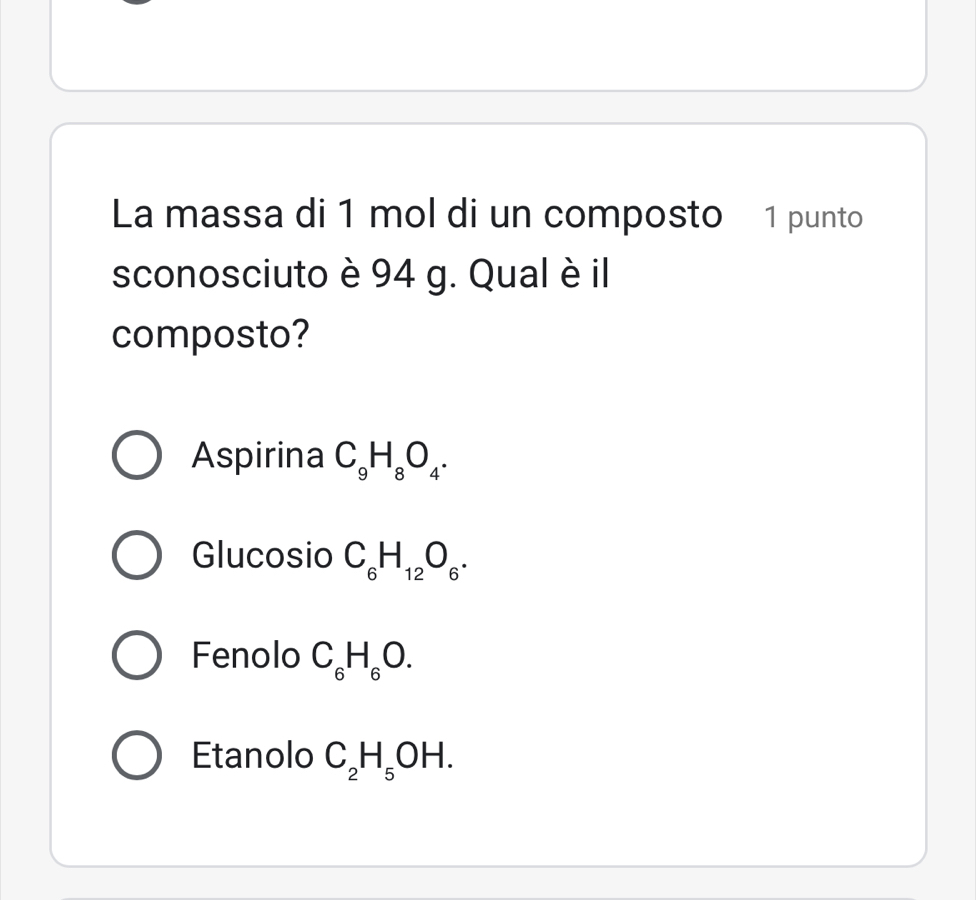976x900 pixels.
Task: Click the word Fenolo
Action: click(245, 656)
